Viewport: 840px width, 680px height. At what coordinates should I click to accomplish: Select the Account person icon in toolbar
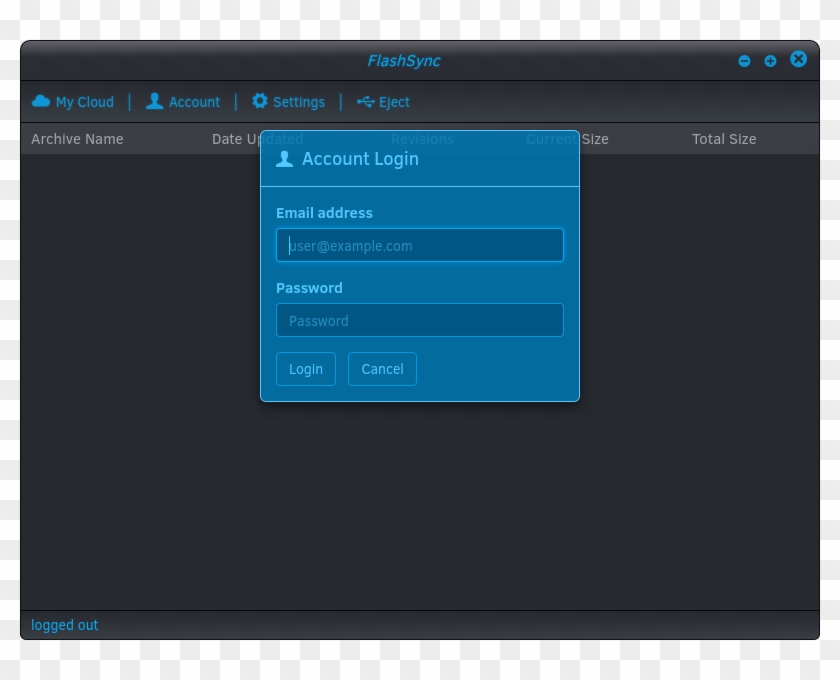coord(155,101)
